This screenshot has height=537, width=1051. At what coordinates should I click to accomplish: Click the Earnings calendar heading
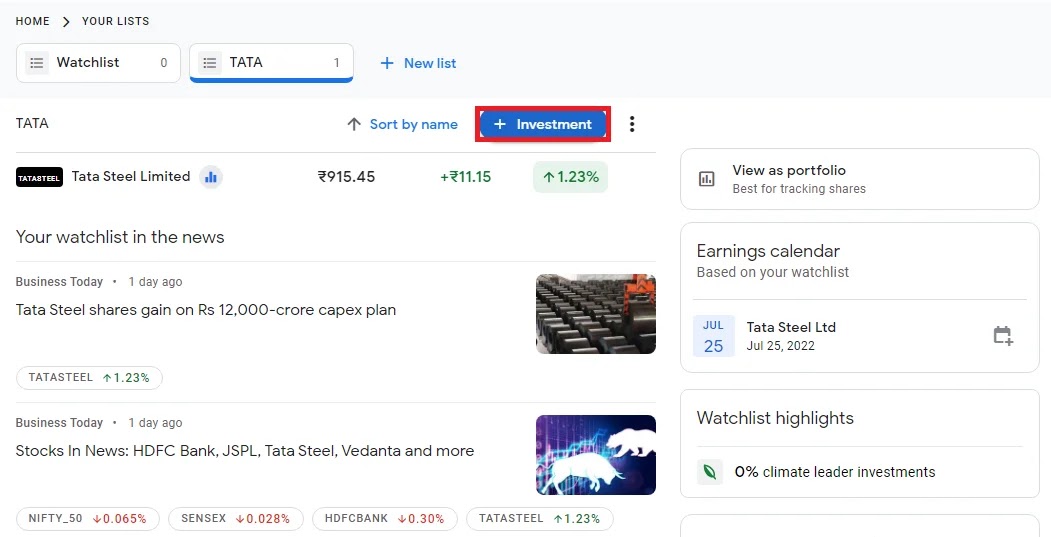pos(768,251)
